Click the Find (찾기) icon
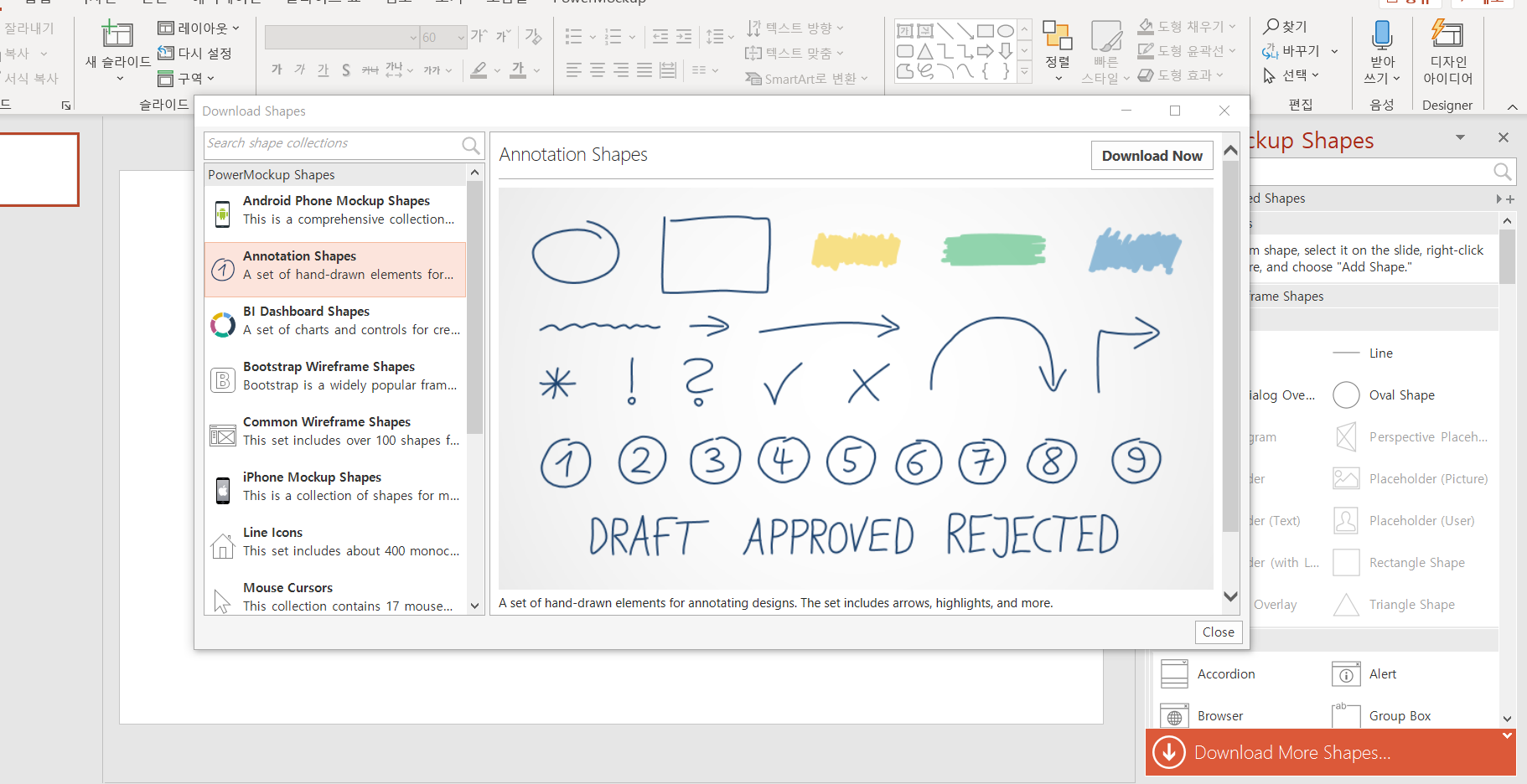This screenshot has width=1527, height=784. tap(1271, 27)
